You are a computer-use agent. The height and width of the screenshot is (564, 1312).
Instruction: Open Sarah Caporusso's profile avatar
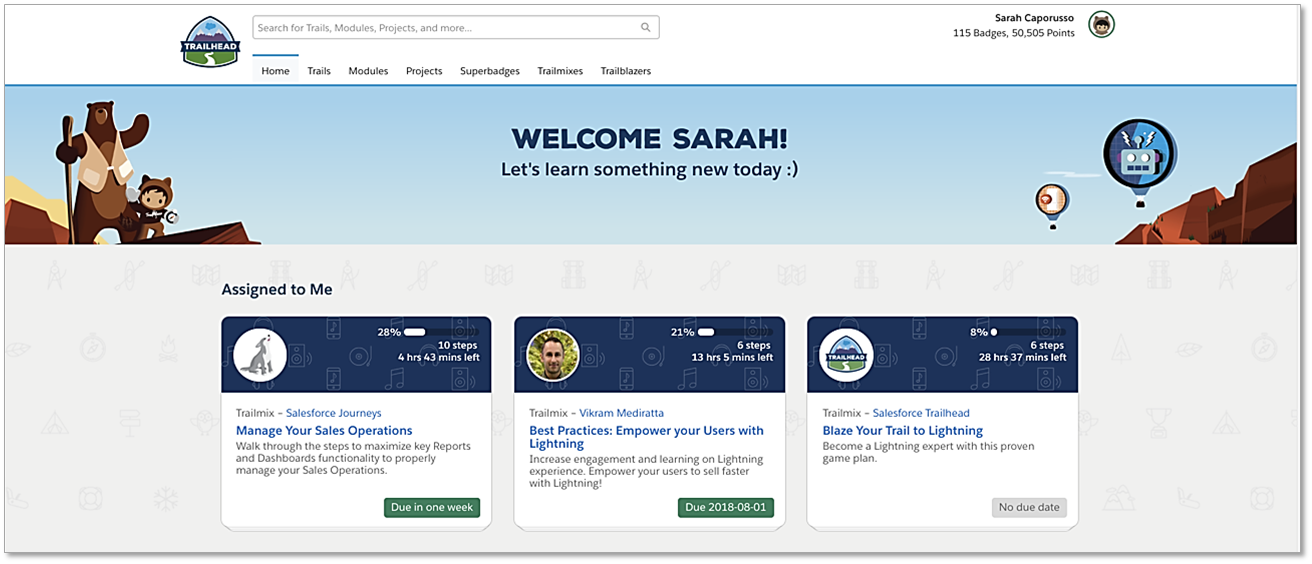[1101, 25]
